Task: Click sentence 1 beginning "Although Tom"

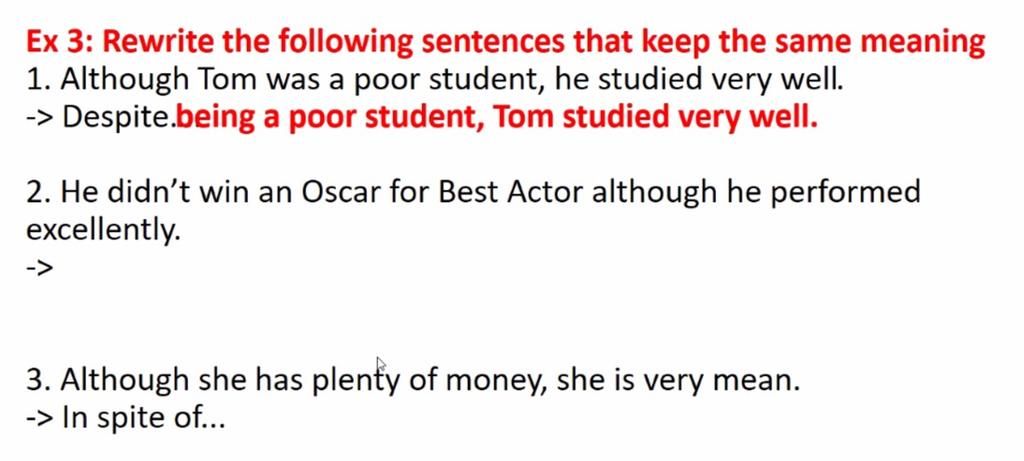Action: tap(435, 80)
